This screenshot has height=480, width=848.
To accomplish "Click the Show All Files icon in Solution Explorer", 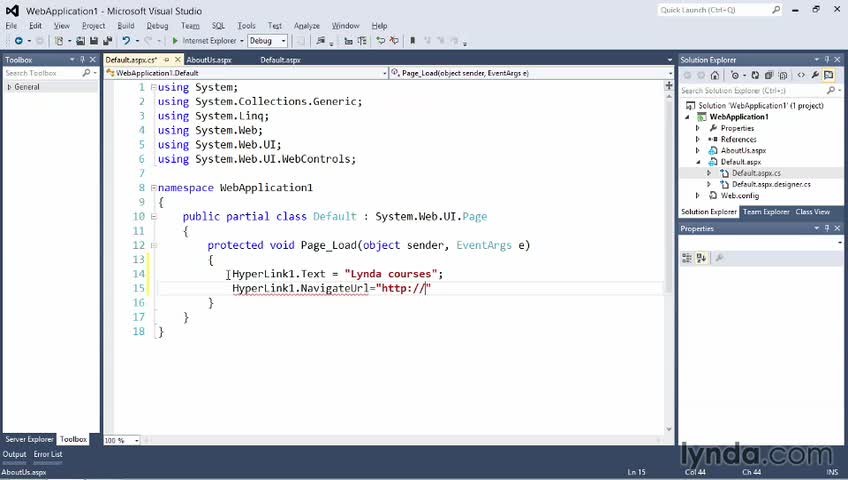I will (783, 75).
